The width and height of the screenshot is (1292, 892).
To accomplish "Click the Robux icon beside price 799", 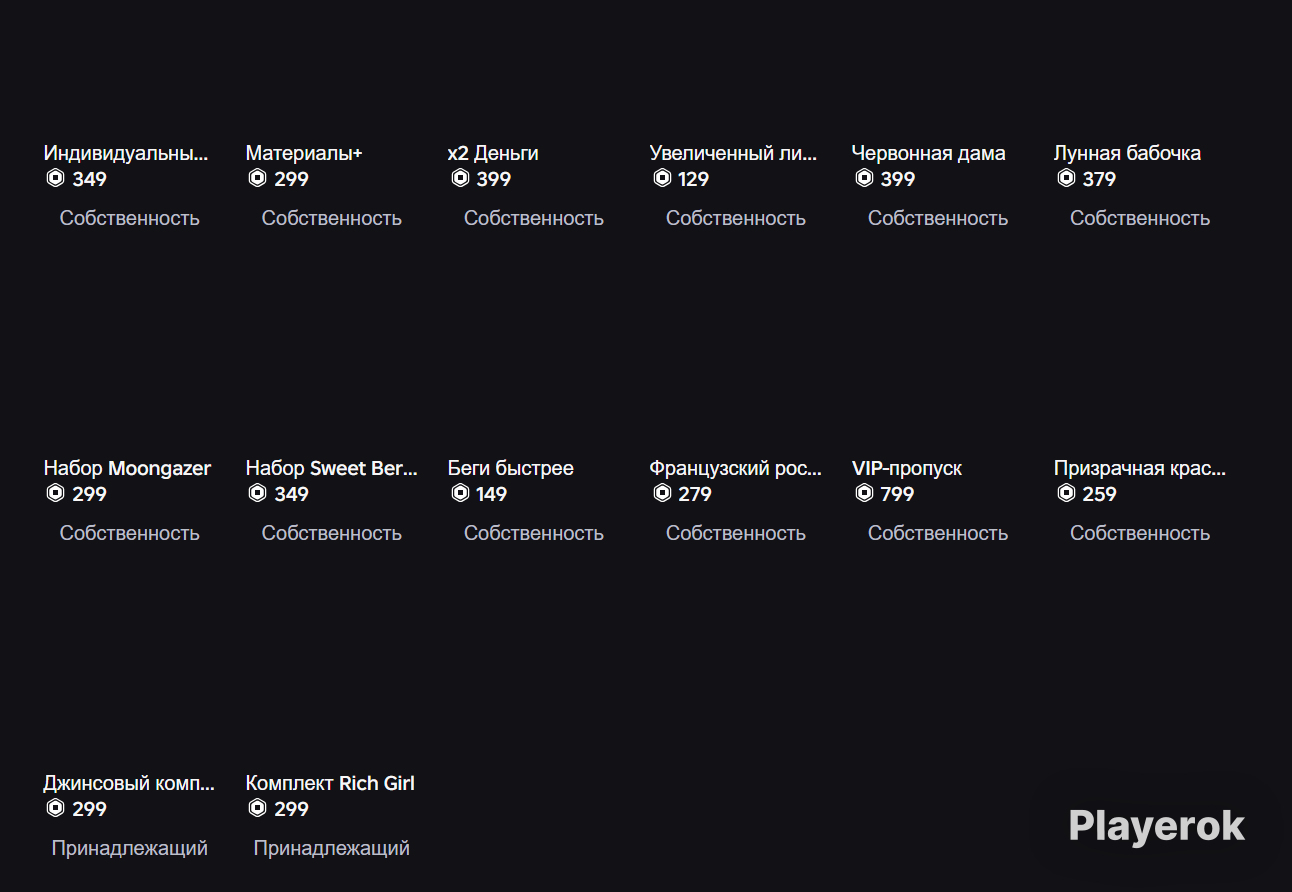I will pyautogui.click(x=864, y=493).
